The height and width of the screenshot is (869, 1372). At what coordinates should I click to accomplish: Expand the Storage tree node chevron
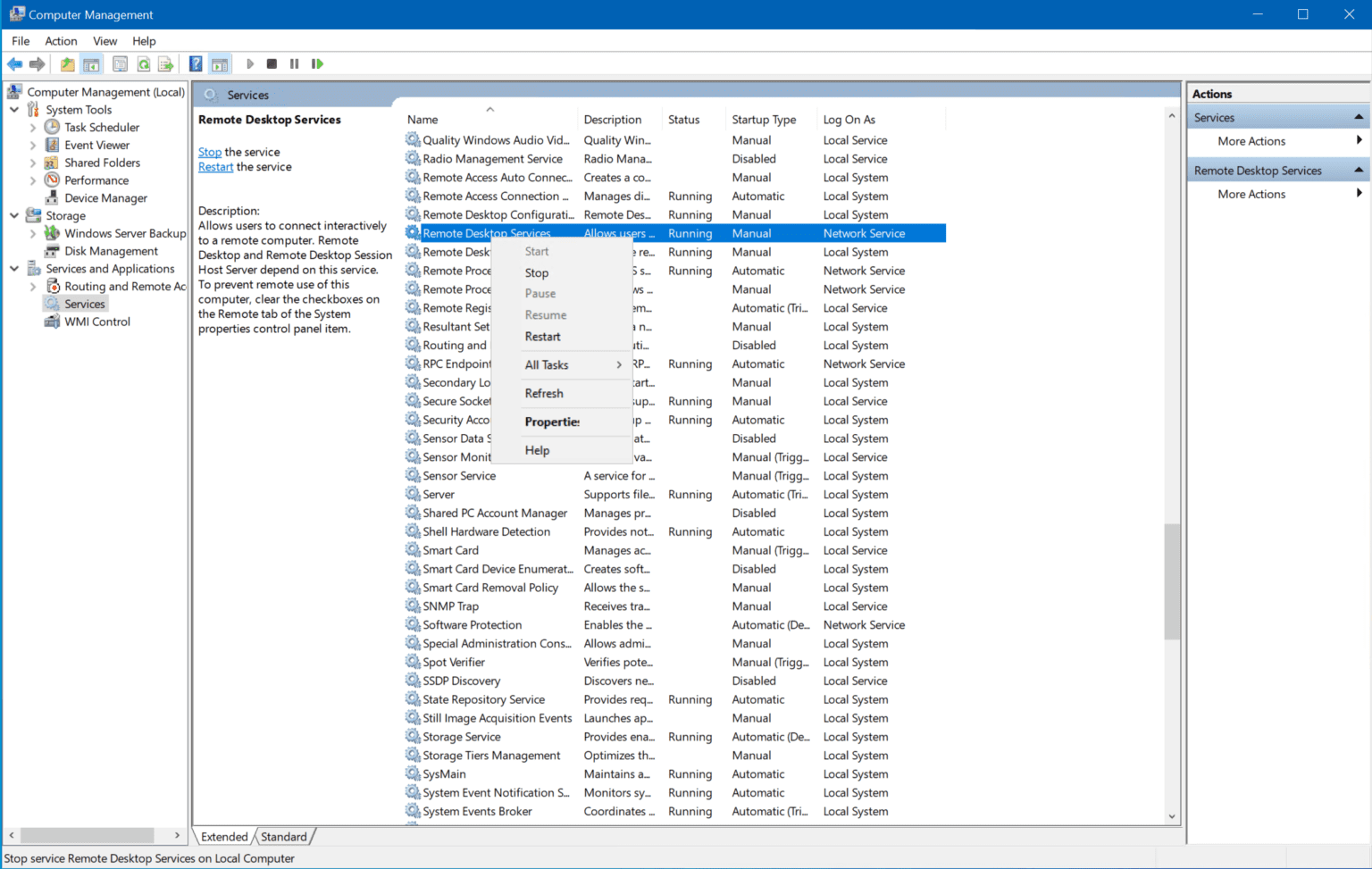pyautogui.click(x=13, y=215)
